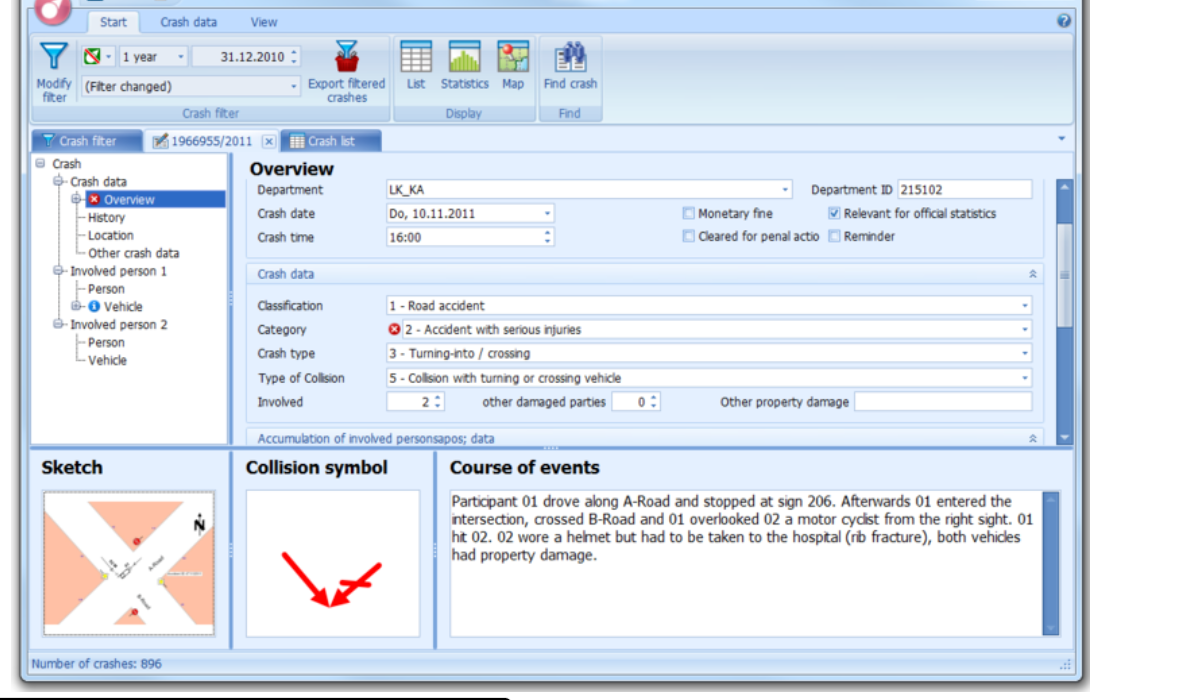Tick the Reminder checkbox
Image resolution: width=1177 pixels, height=700 pixels.
point(835,237)
